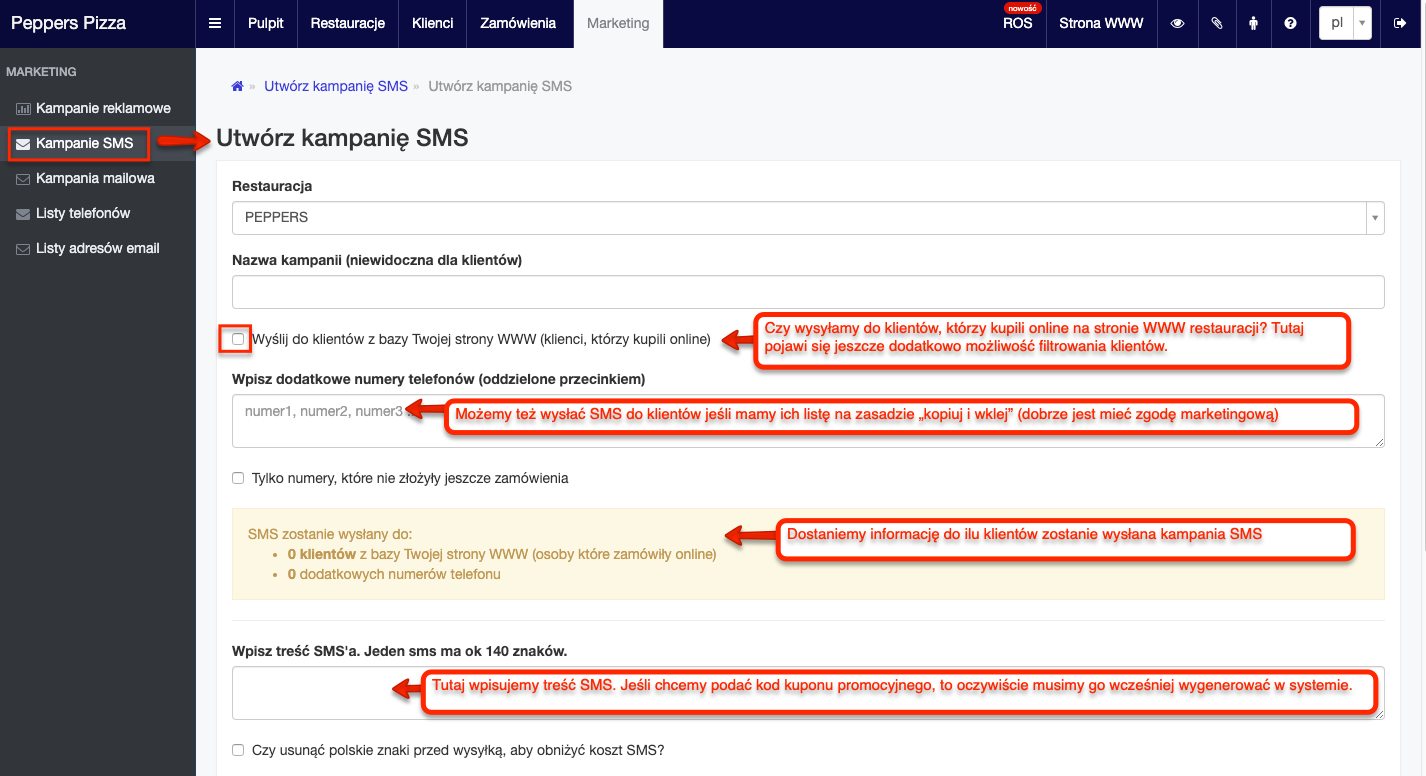Screen dimensions: 1426x776
Task: Click the 'Utwórz kampanię SMS' breadcrumb link
Action: (x=336, y=86)
